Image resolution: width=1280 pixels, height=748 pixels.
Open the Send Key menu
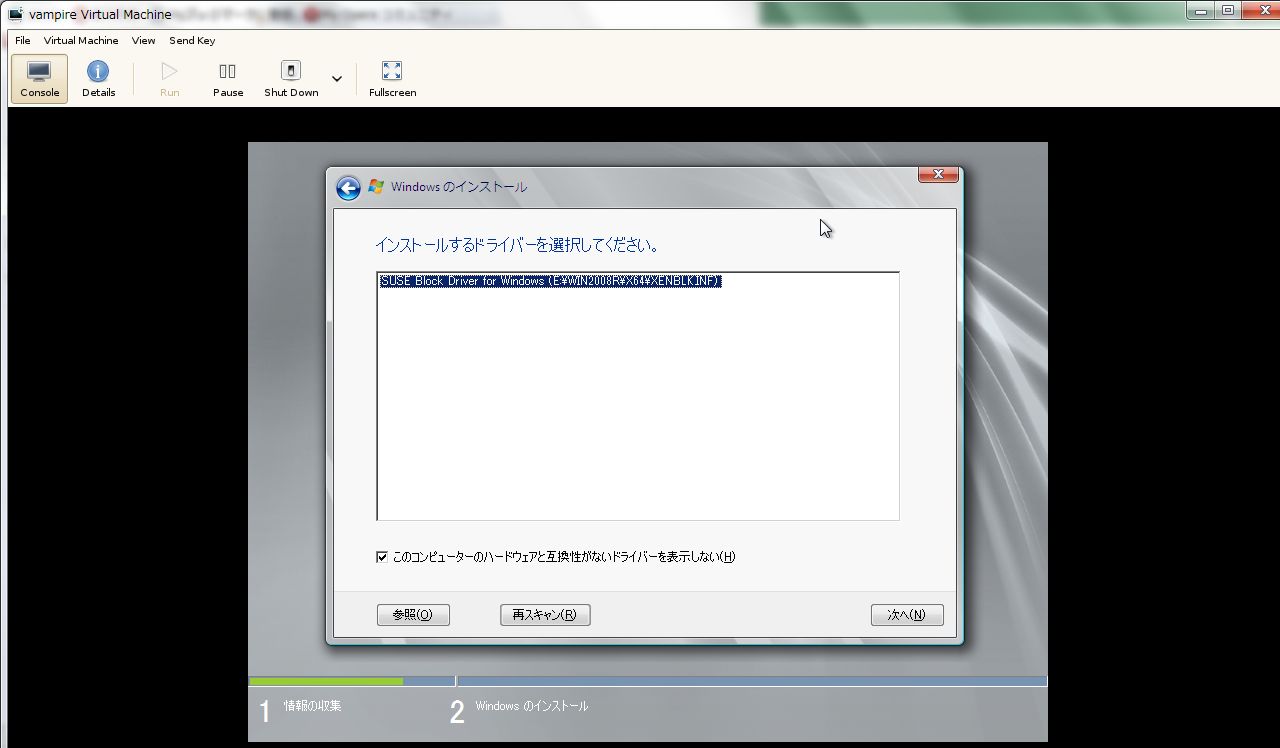(192, 40)
